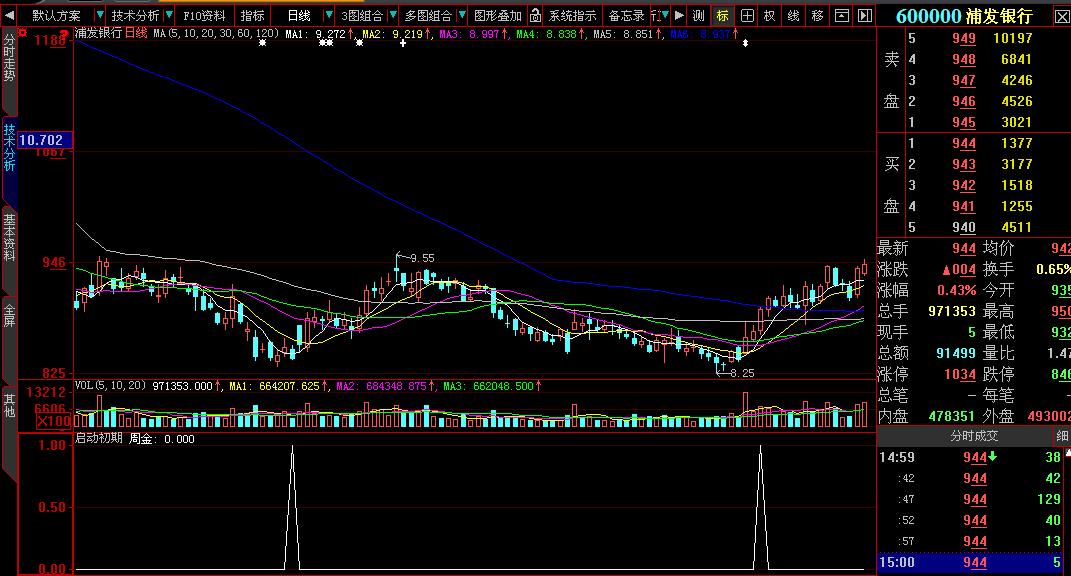Click the 测 measure tool icon

point(698,15)
